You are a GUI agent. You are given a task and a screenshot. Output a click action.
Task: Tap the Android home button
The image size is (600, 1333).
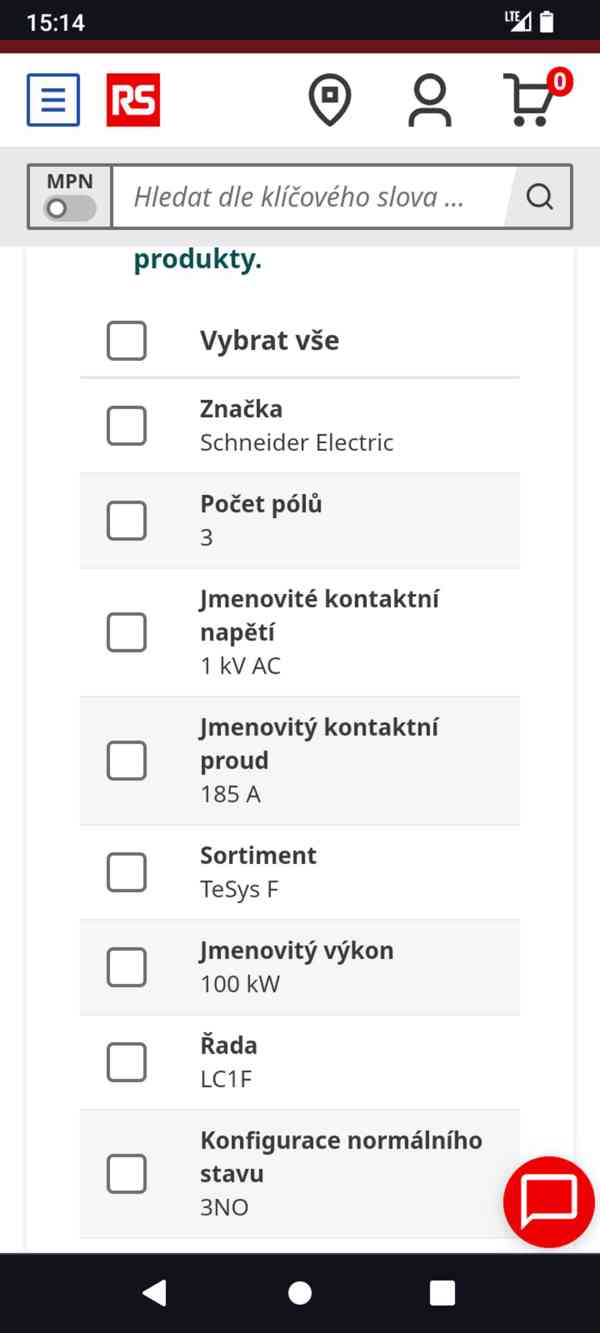(x=300, y=1293)
